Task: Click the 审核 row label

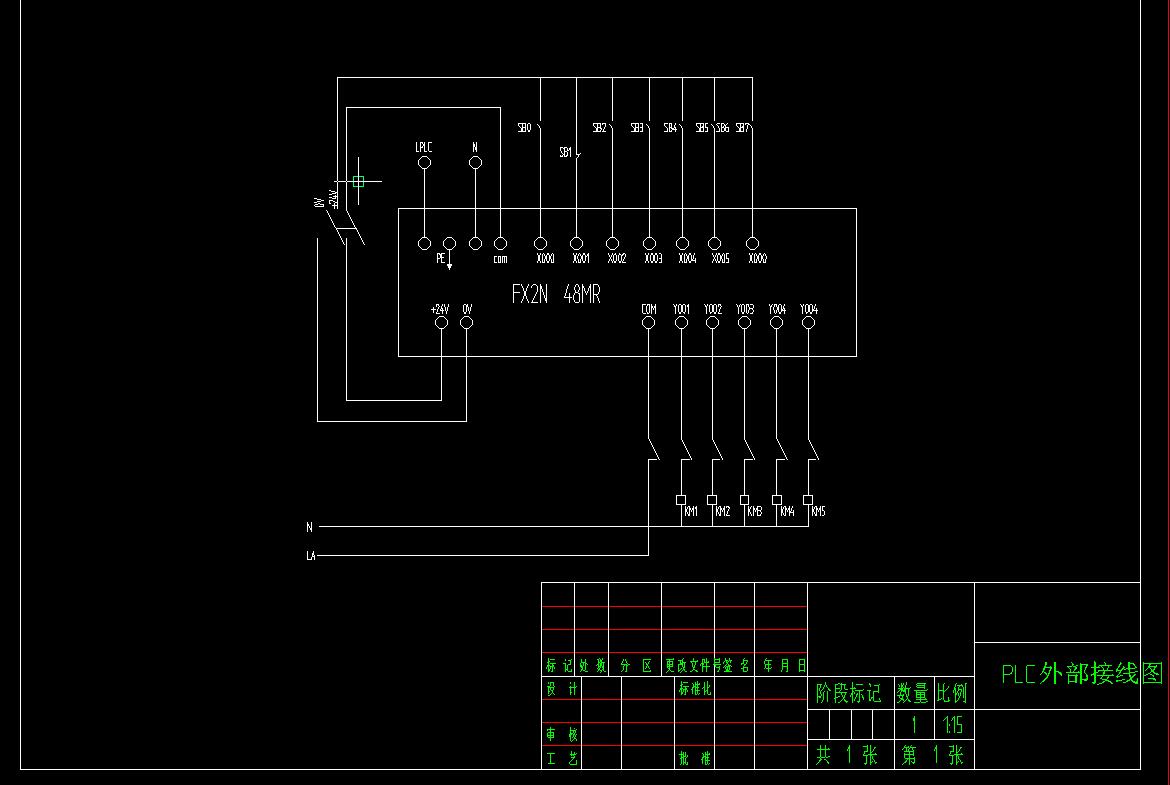Action: [x=562, y=734]
